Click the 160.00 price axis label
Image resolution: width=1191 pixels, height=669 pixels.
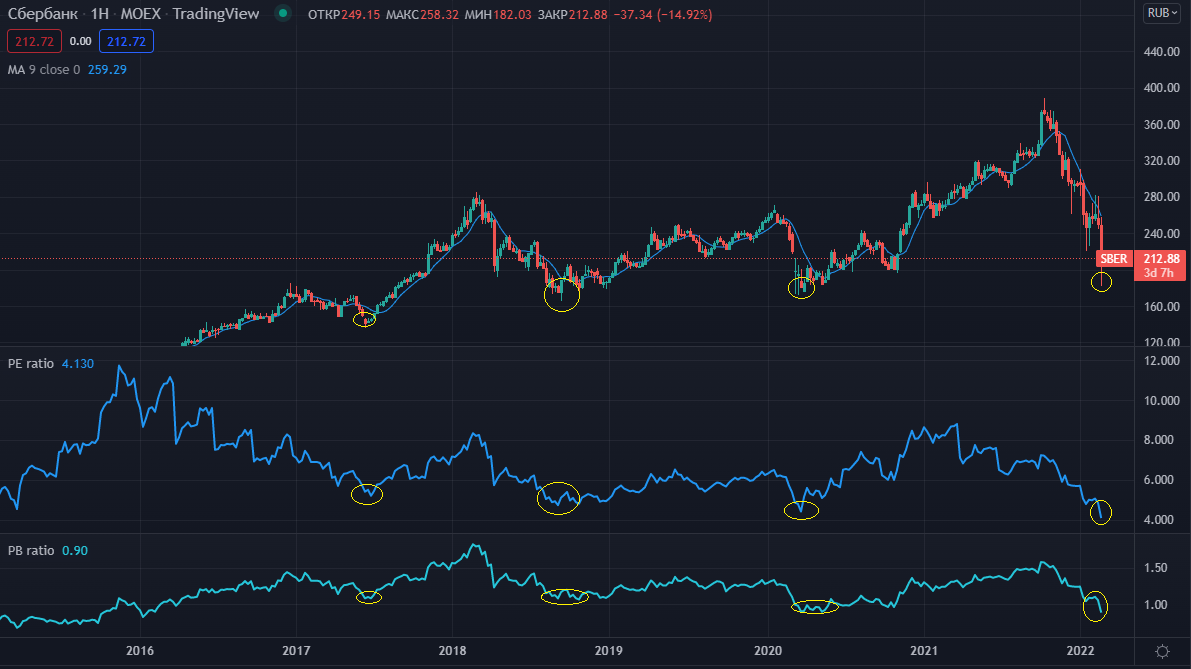pyautogui.click(x=1161, y=307)
